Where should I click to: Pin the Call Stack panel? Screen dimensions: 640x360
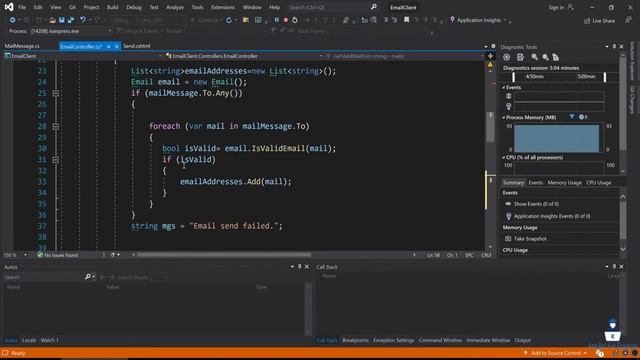(x=614, y=267)
